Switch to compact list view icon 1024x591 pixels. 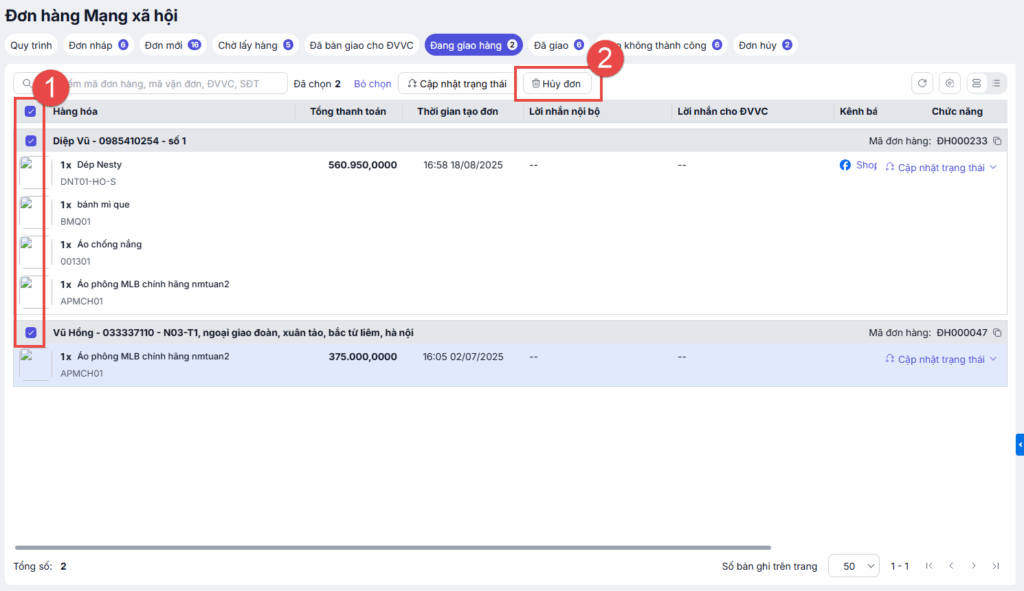click(x=996, y=84)
